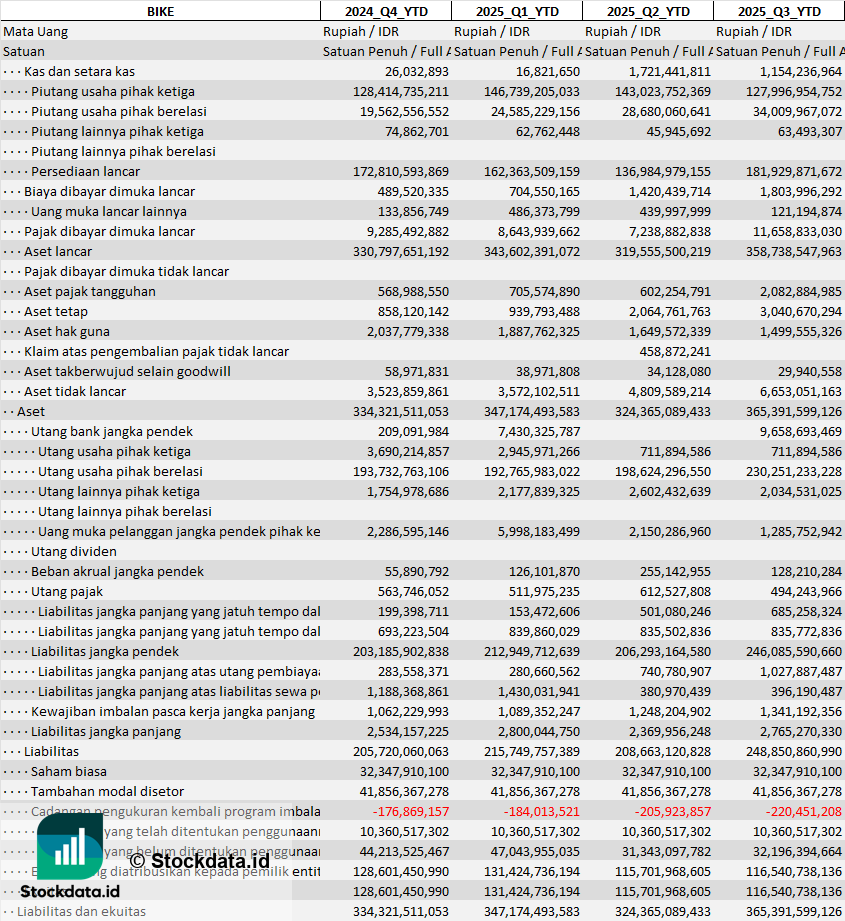Select the 2024_Q4_YTD column header

point(386,12)
